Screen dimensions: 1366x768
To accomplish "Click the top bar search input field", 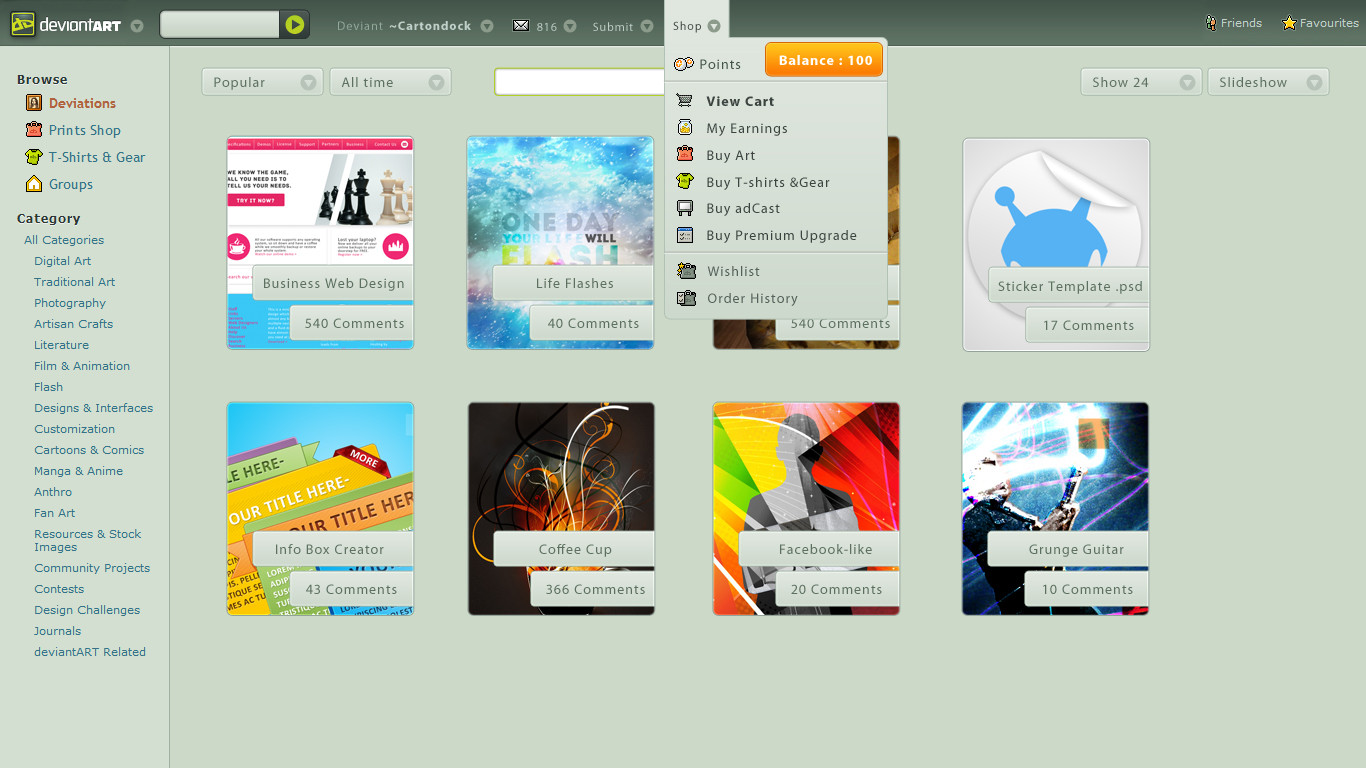I will click(x=219, y=25).
